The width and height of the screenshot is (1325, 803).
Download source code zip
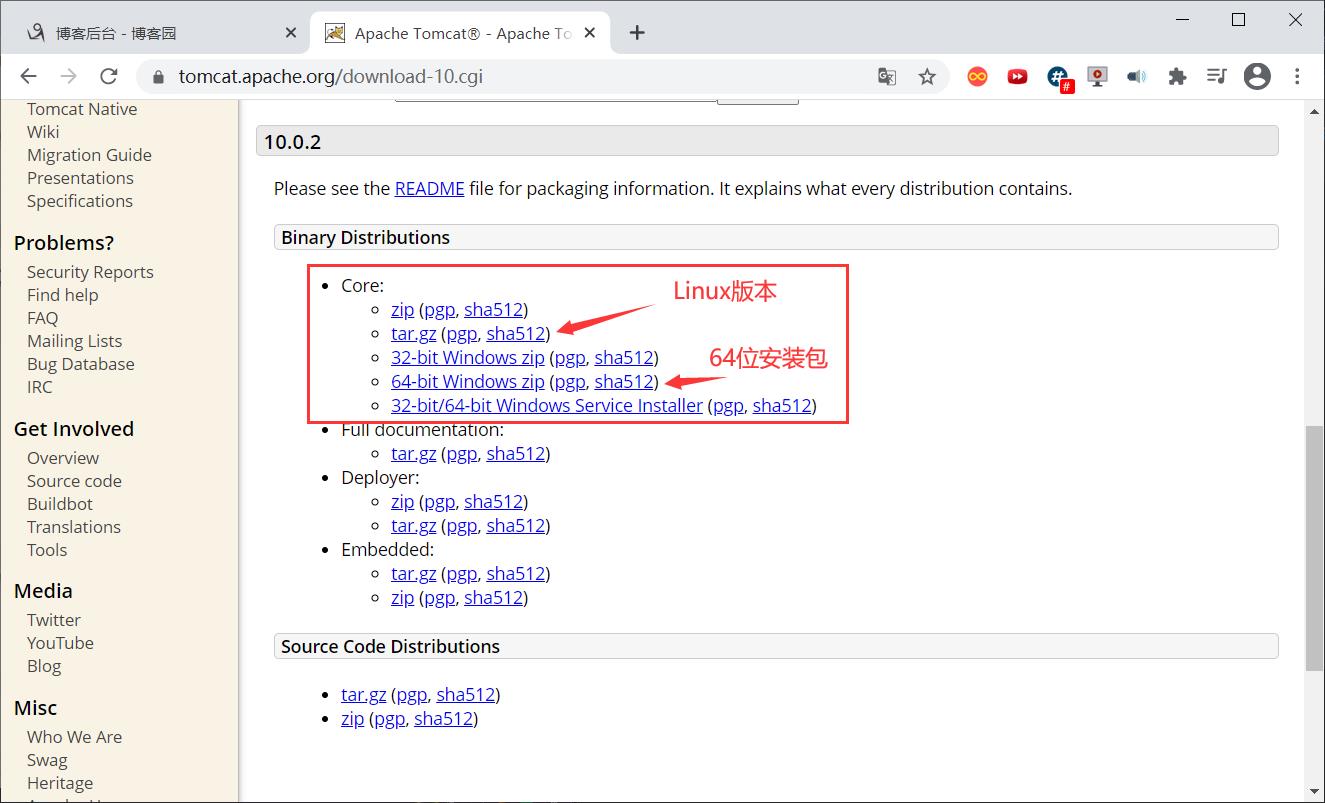point(352,719)
